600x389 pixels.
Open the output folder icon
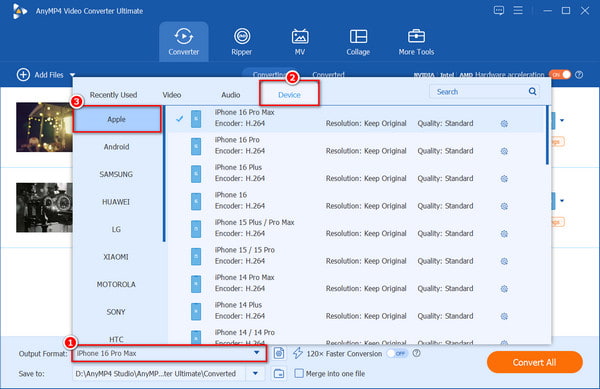279,374
